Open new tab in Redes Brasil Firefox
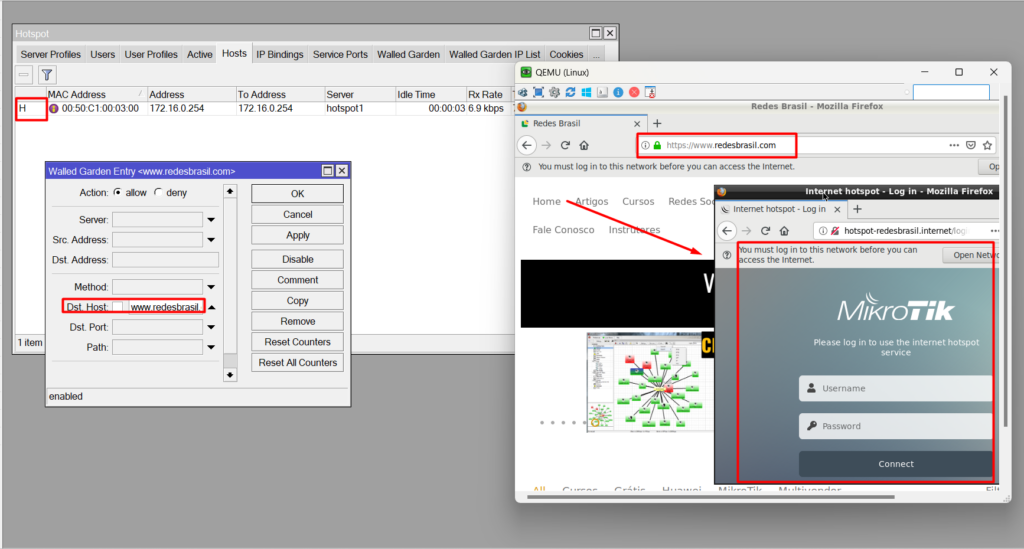1024x549 pixels. (x=657, y=123)
